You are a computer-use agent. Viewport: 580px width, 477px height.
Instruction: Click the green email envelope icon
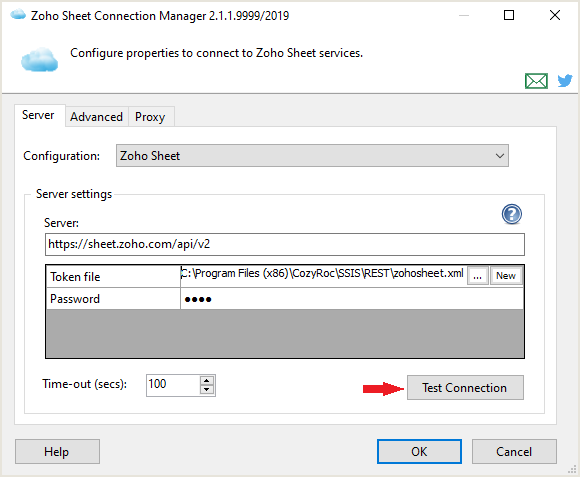[x=536, y=81]
